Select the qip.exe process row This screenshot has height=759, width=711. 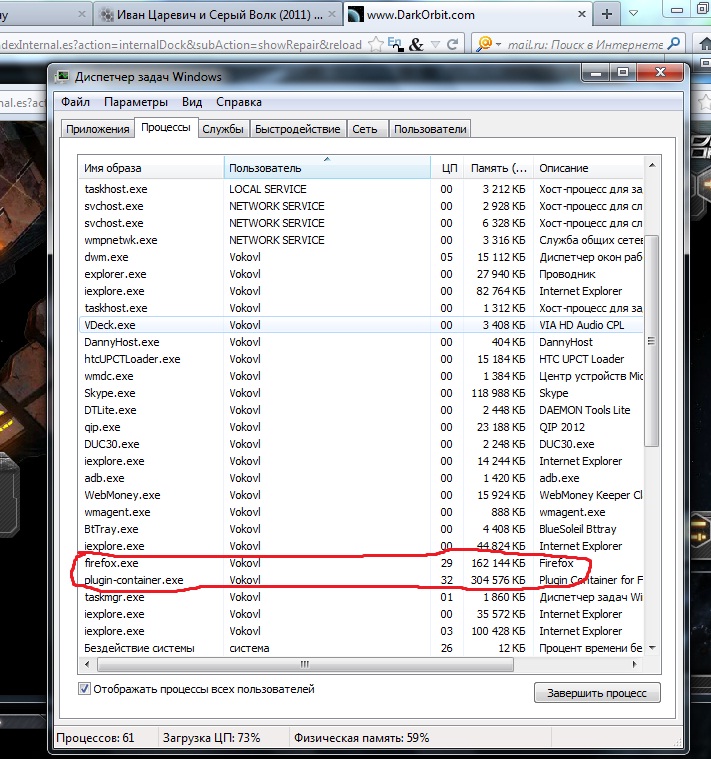[x=361, y=427]
